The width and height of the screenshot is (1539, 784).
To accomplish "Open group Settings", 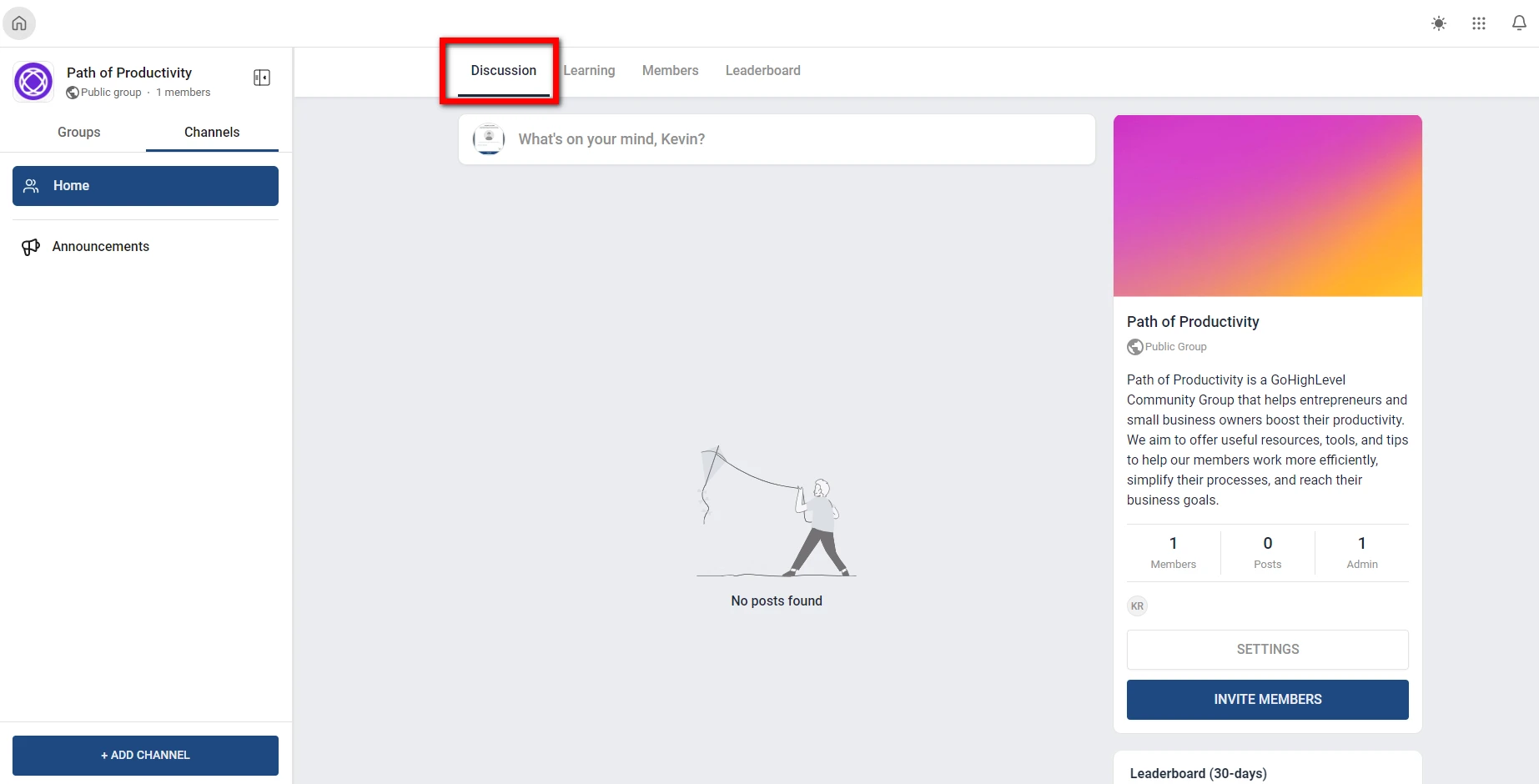I will point(1267,650).
